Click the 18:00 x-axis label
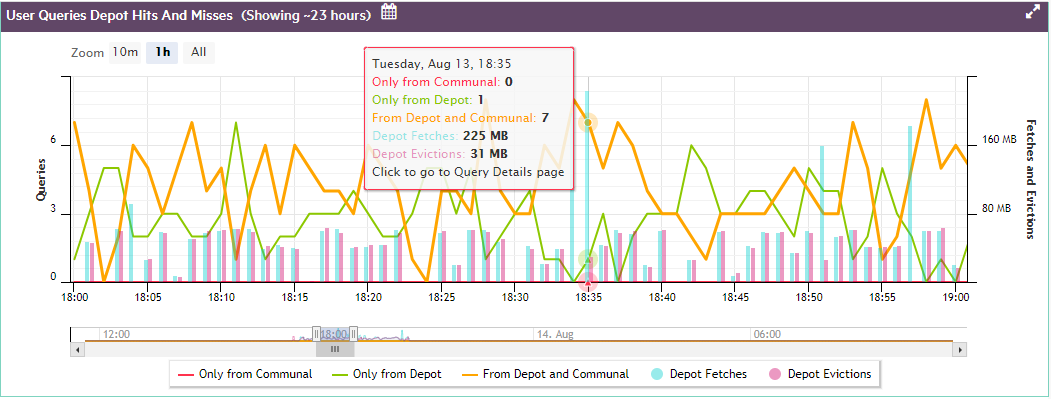1051x399 pixels. pyautogui.click(x=74, y=296)
